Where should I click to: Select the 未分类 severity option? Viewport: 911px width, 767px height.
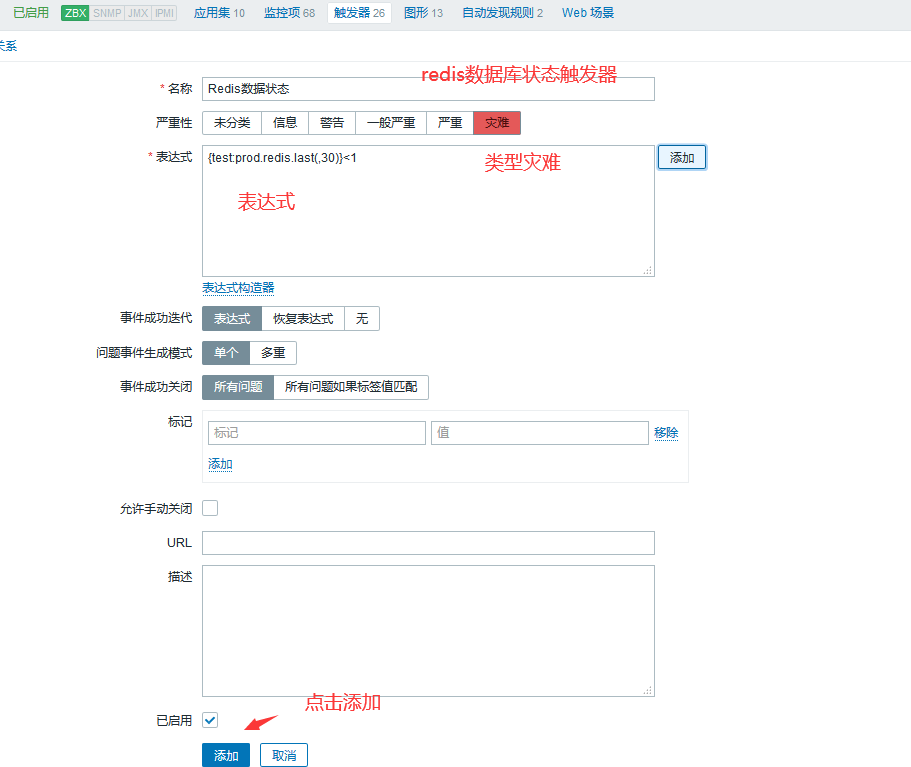[x=232, y=122]
